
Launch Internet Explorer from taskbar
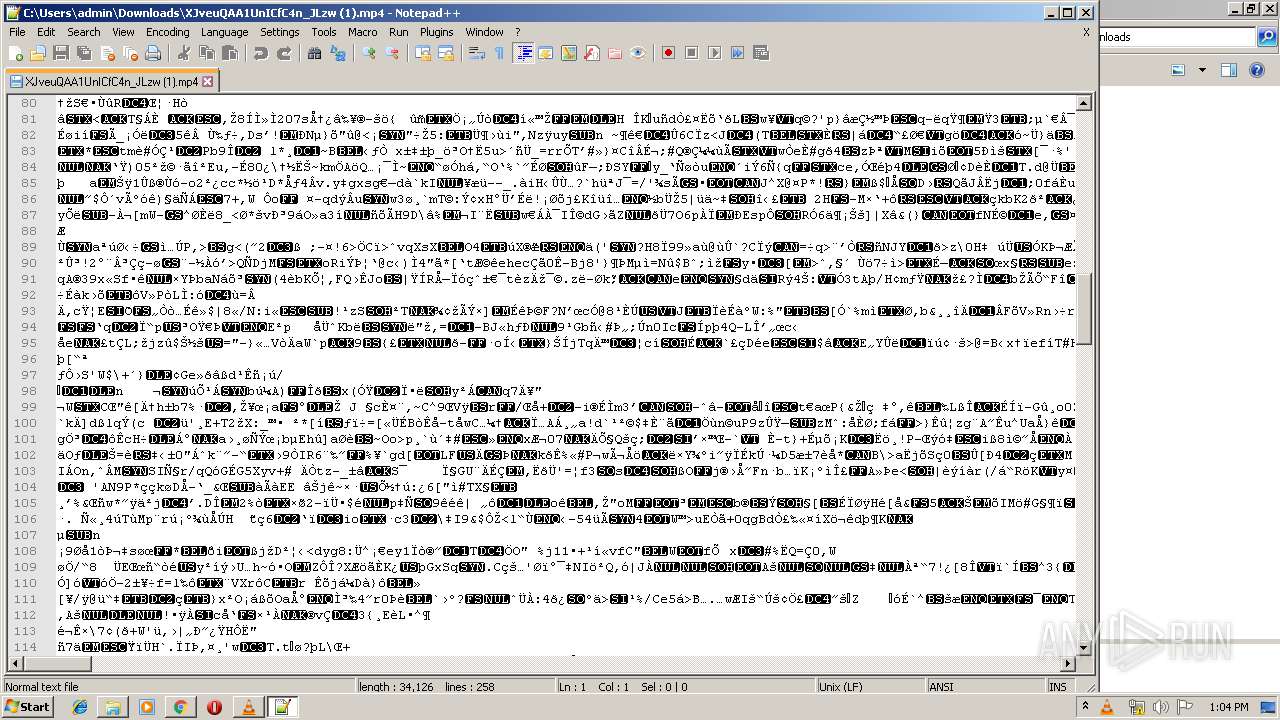[80, 707]
